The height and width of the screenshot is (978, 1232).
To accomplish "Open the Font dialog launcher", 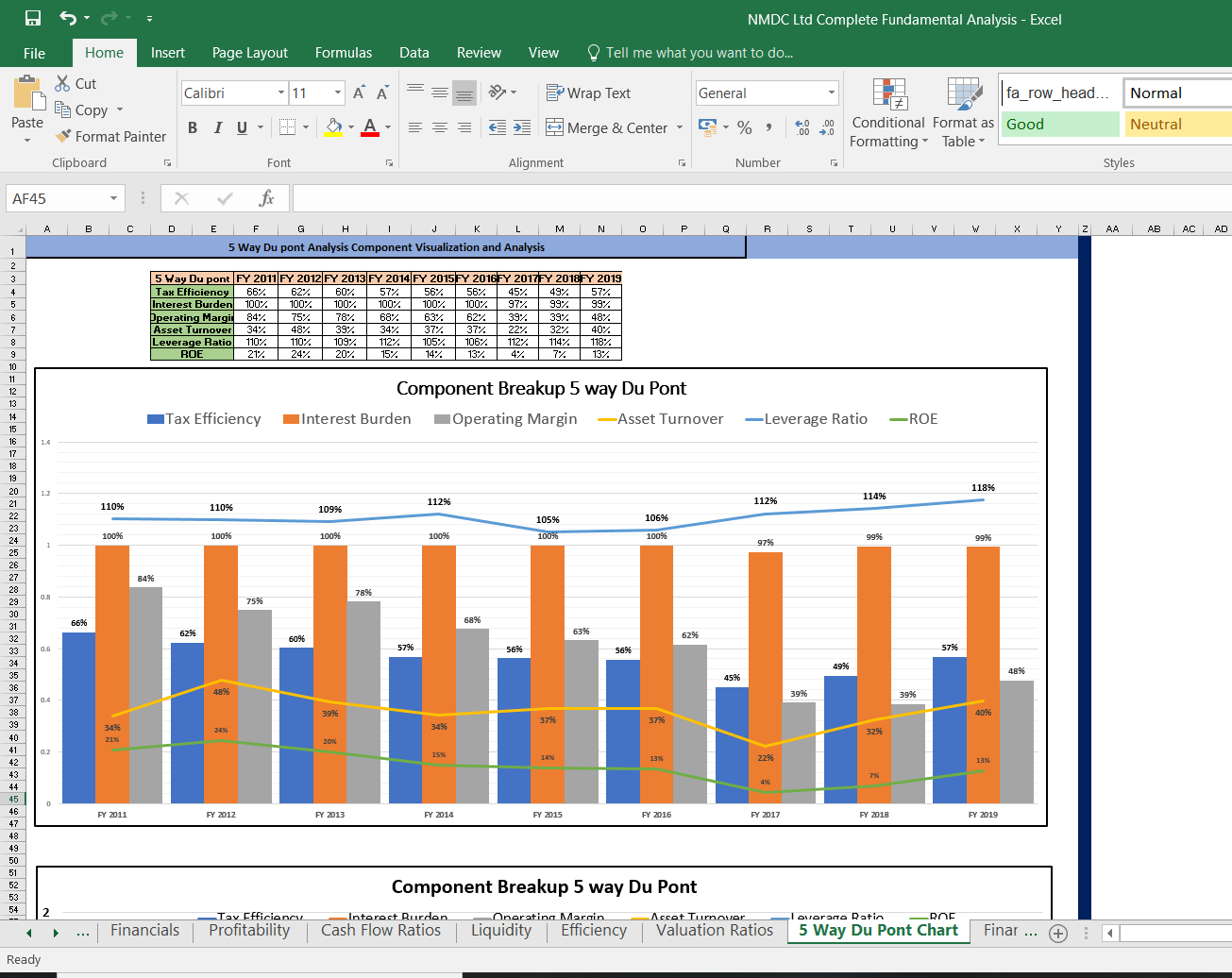I will [389, 163].
